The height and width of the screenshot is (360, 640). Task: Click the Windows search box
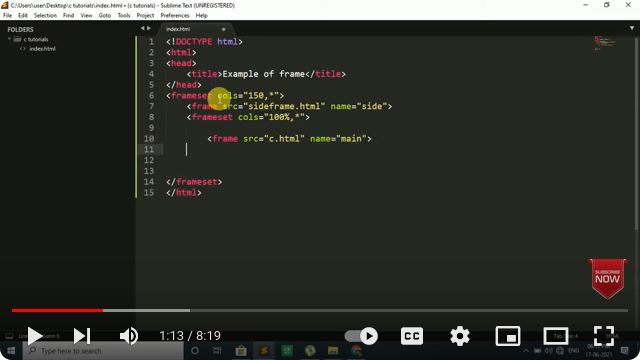coord(103,351)
